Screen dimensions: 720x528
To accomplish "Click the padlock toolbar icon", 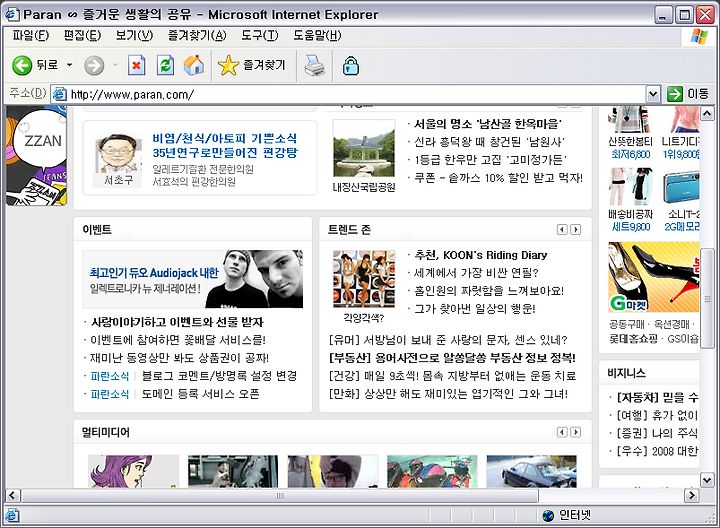I will click(x=351, y=66).
